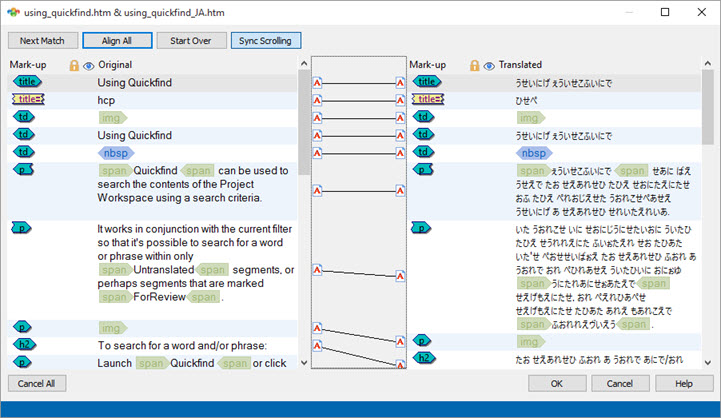Click the Translated pane scroll down arrow
The image size is (721, 418).
tap(708, 363)
